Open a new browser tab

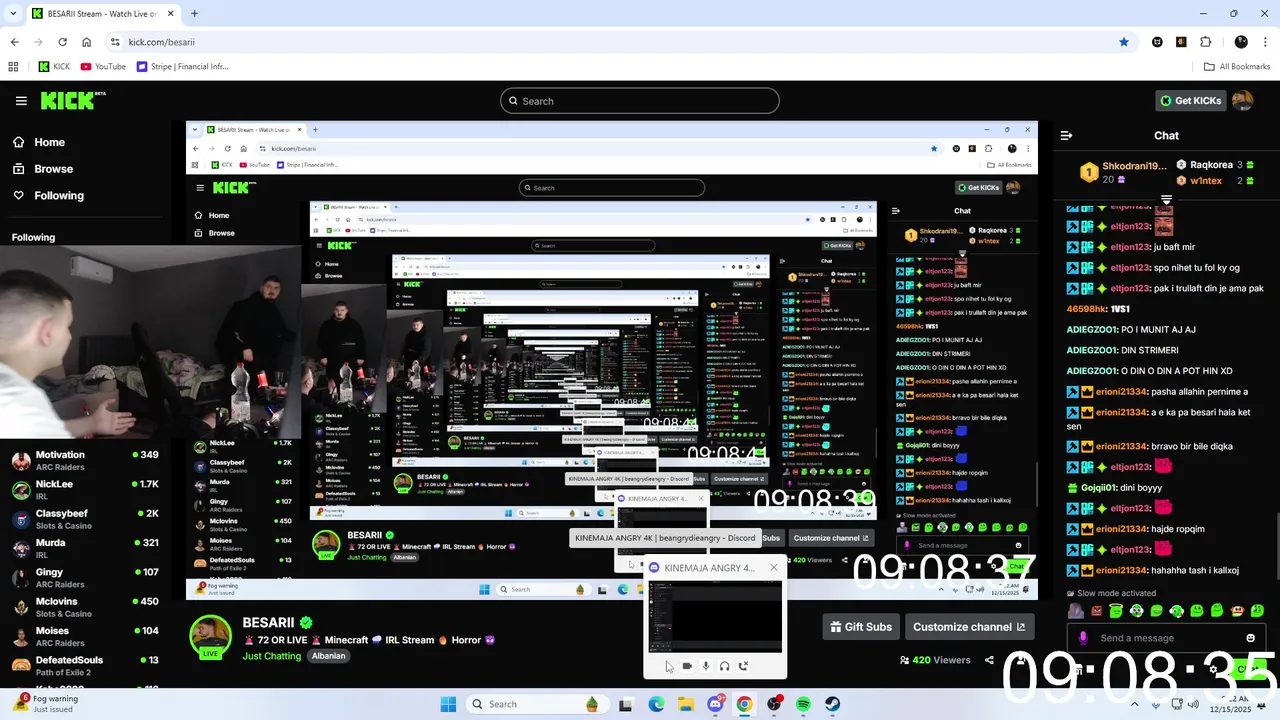pos(194,14)
